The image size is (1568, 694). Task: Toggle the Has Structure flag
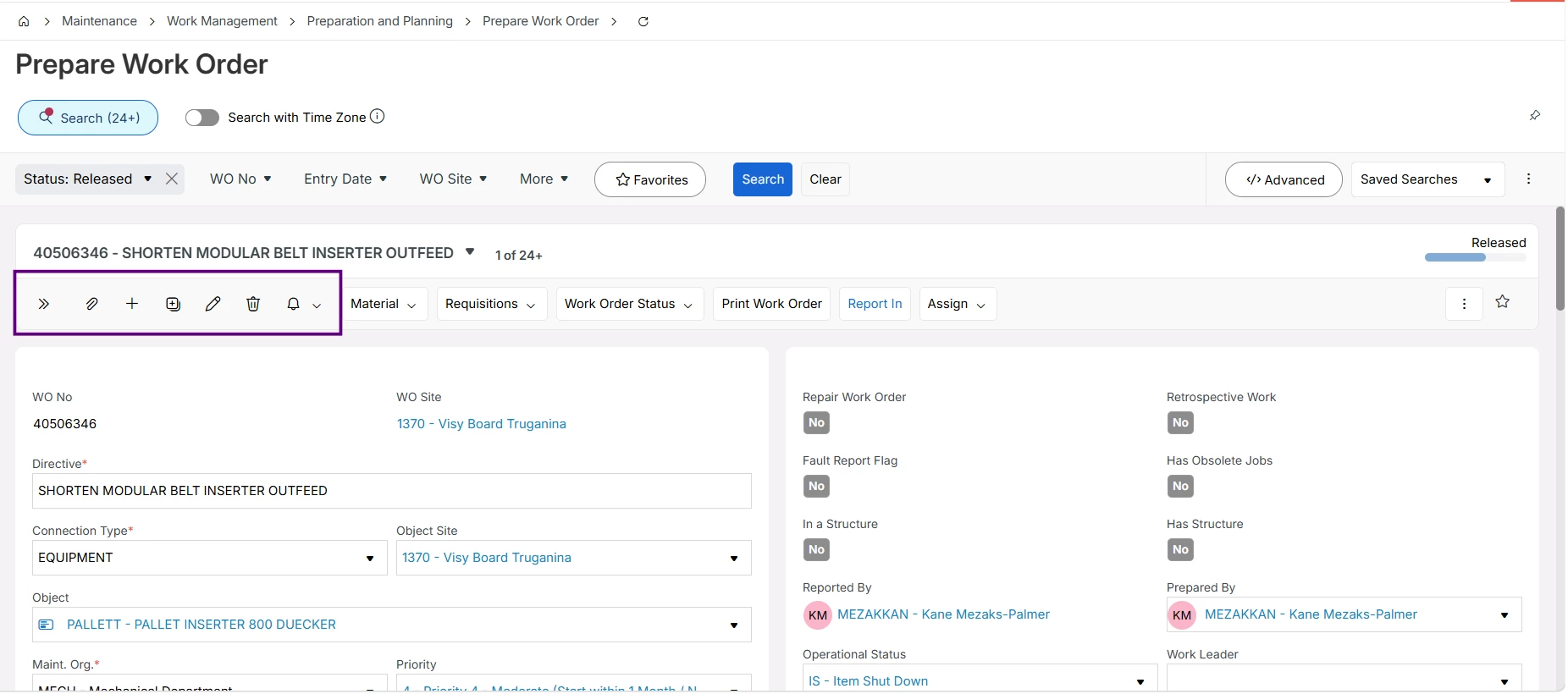click(x=1180, y=550)
